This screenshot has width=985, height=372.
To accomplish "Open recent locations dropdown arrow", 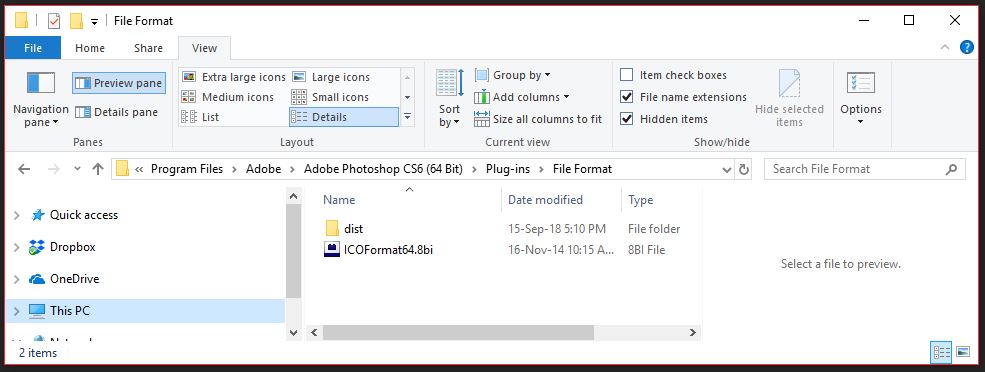I will [77, 169].
